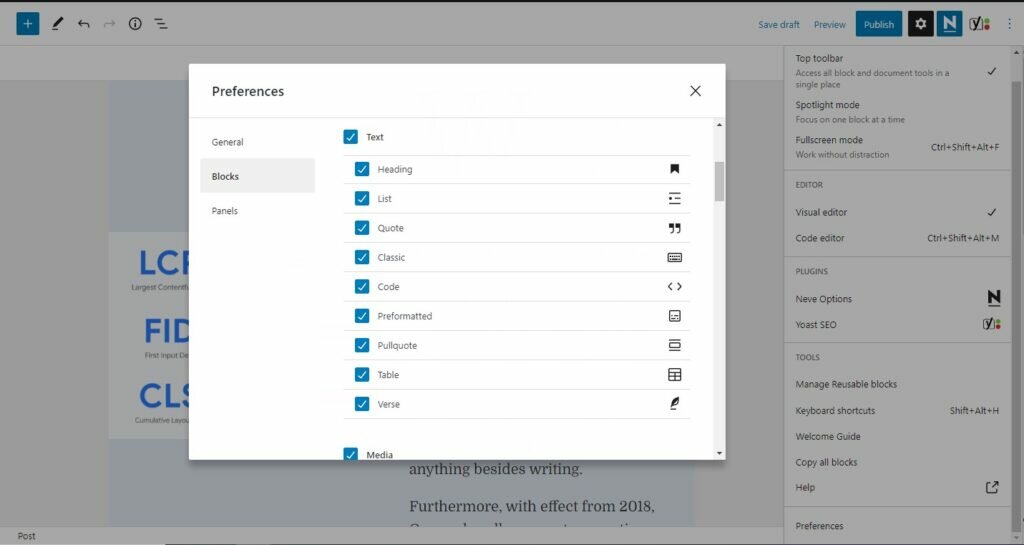Uncheck the Heading block checkbox
The image size is (1024, 545).
pos(362,169)
